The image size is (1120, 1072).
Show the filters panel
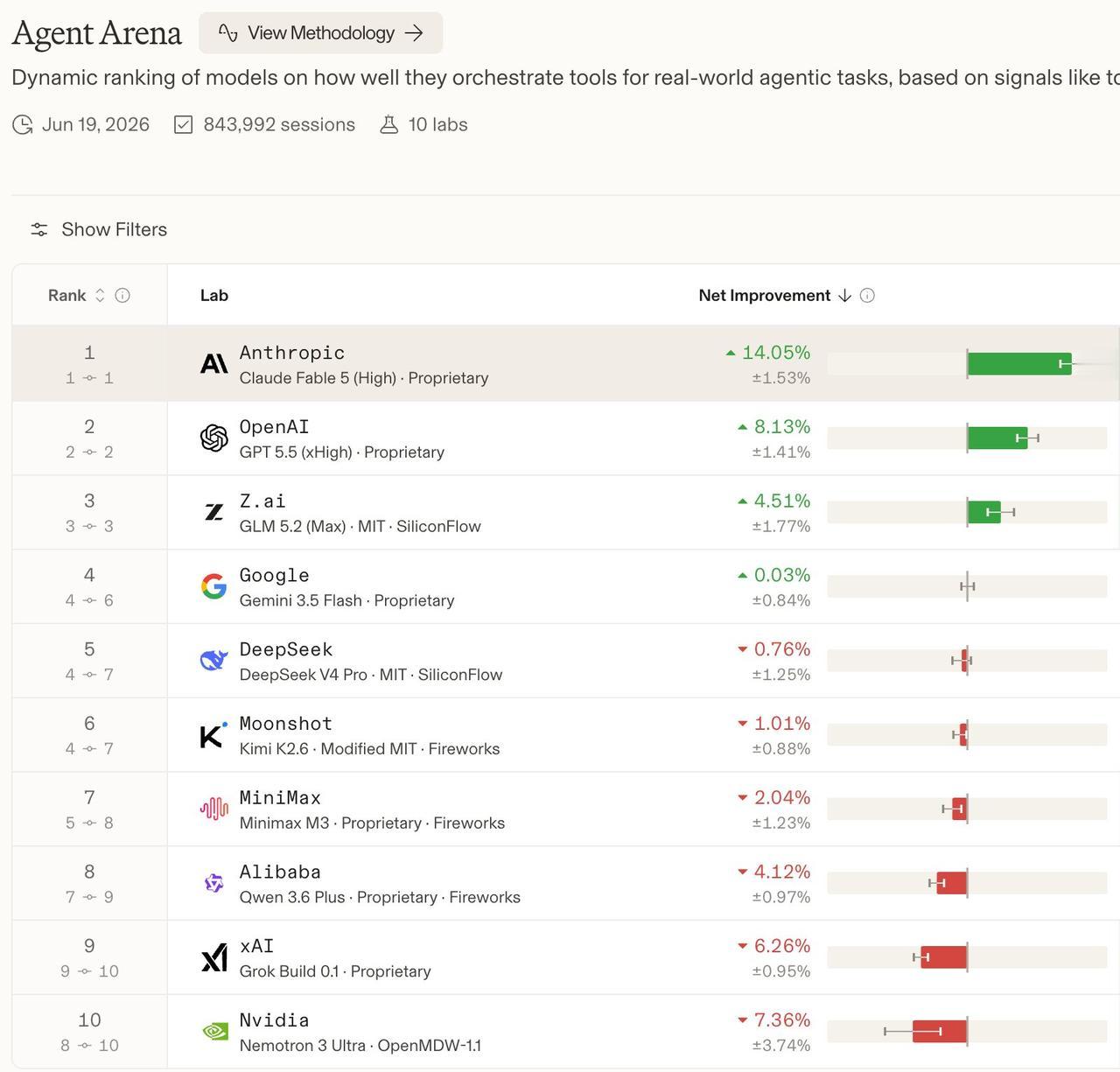(98, 229)
